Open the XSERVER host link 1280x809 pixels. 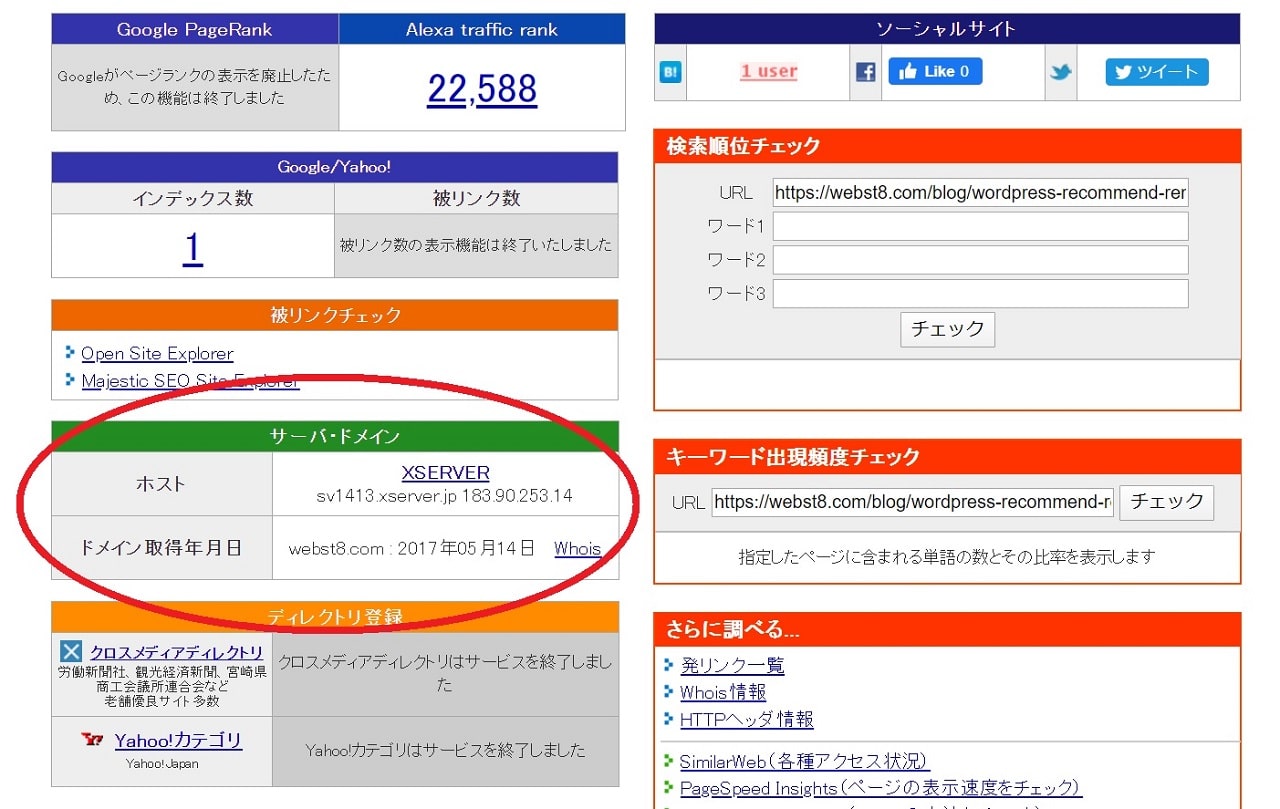click(445, 473)
